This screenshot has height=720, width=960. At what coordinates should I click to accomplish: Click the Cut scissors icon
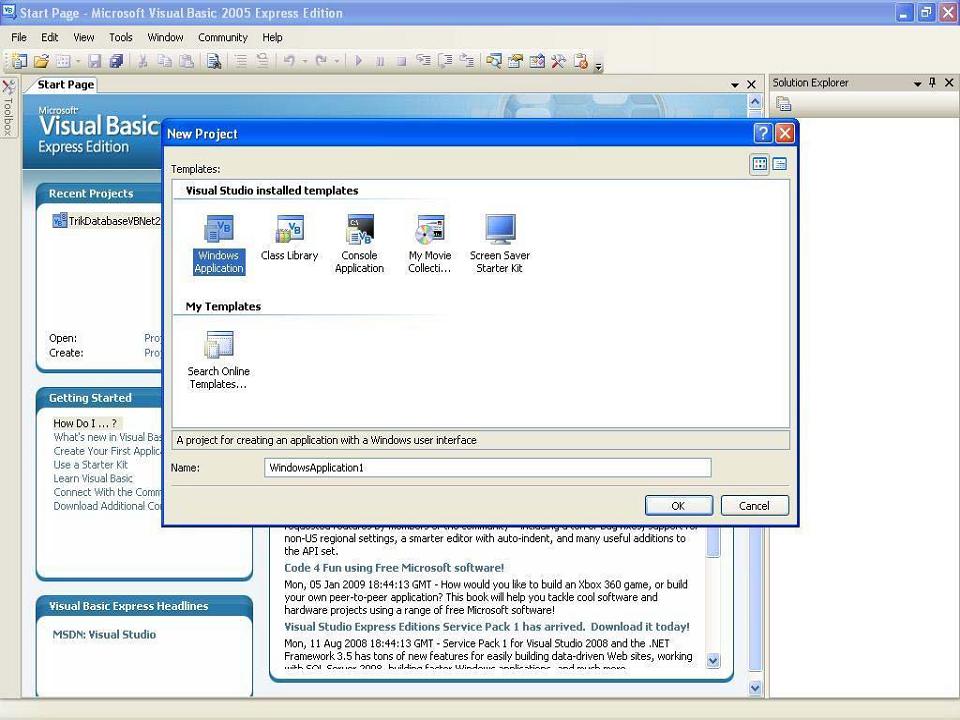(x=142, y=61)
